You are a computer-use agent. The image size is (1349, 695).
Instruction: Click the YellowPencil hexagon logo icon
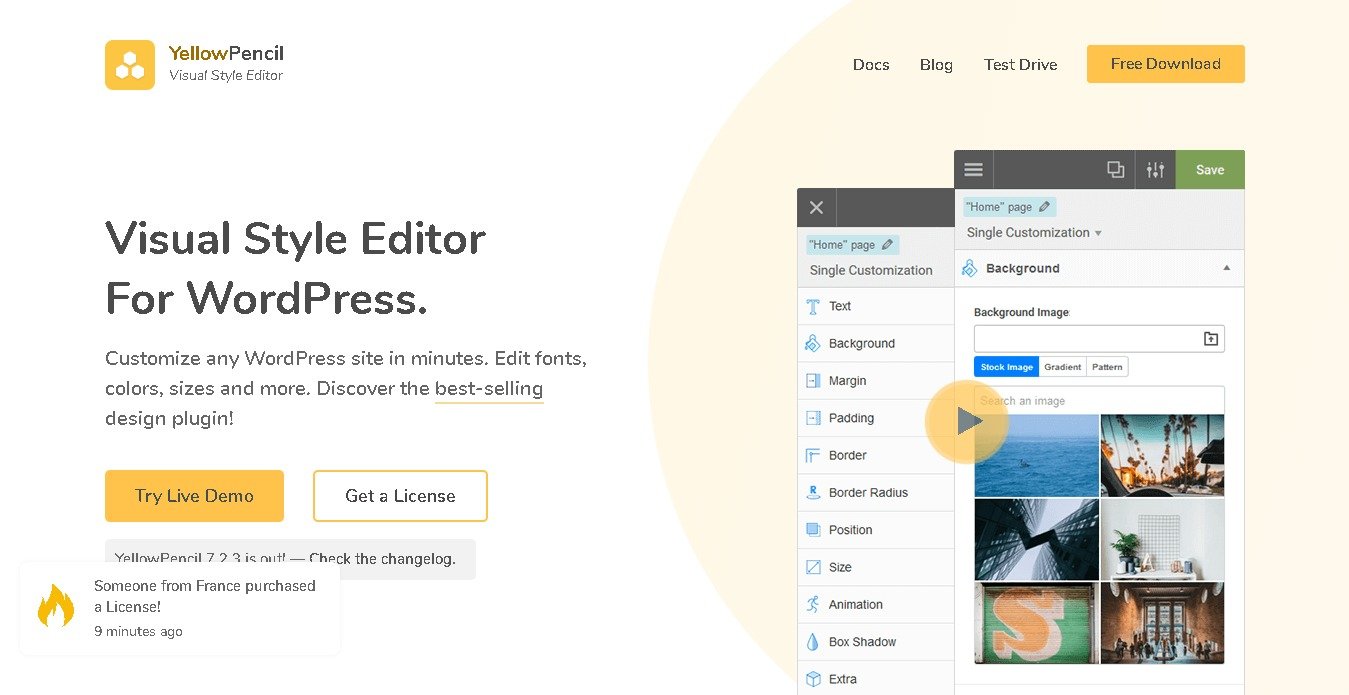click(130, 65)
